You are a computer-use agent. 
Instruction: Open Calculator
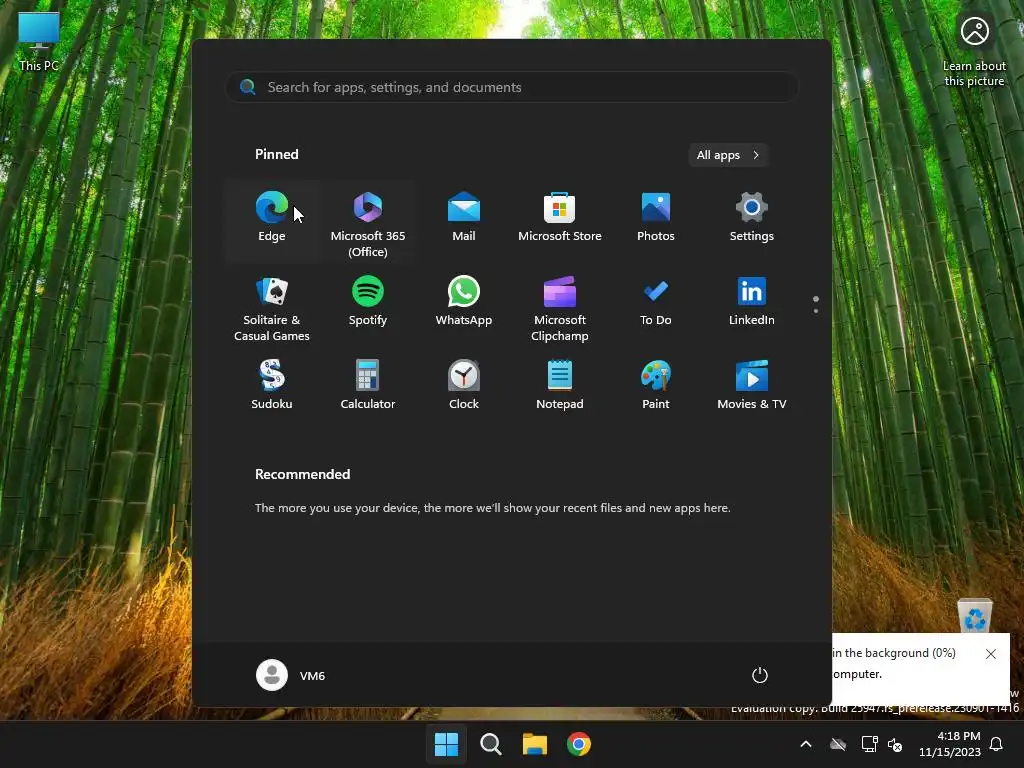pyautogui.click(x=368, y=385)
